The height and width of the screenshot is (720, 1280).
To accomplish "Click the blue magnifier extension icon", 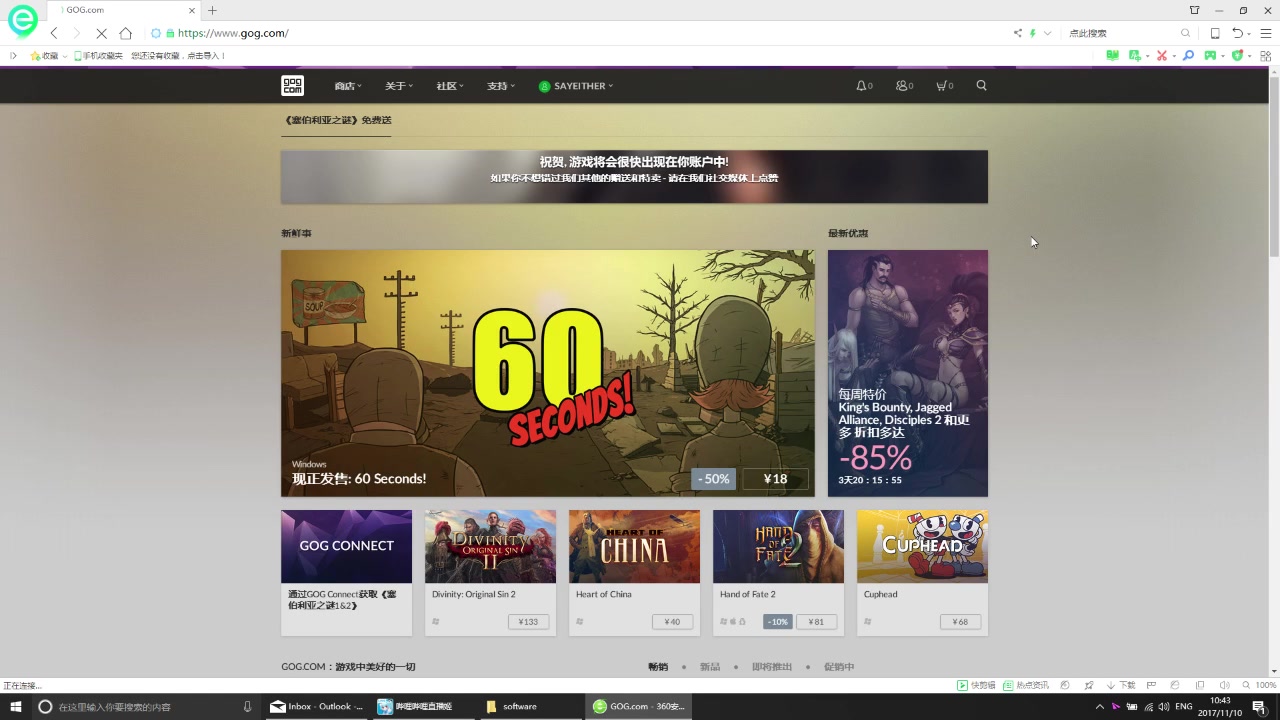I will [x=1188, y=56].
